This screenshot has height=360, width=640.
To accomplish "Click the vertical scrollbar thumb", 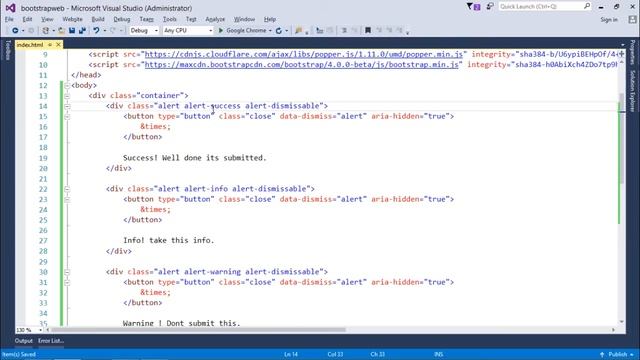I will (x=622, y=138).
